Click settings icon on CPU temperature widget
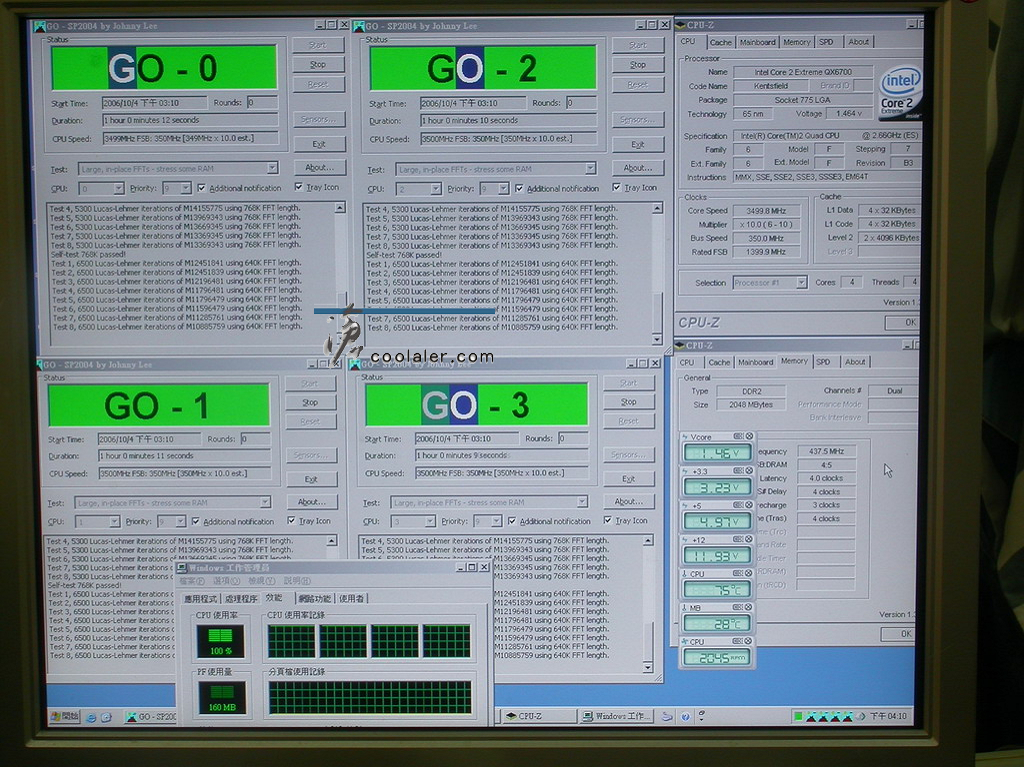This screenshot has width=1024, height=768. point(738,574)
